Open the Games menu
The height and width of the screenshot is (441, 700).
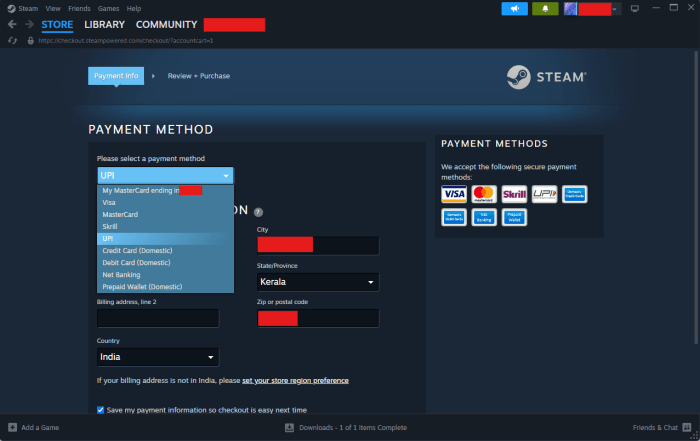108,8
